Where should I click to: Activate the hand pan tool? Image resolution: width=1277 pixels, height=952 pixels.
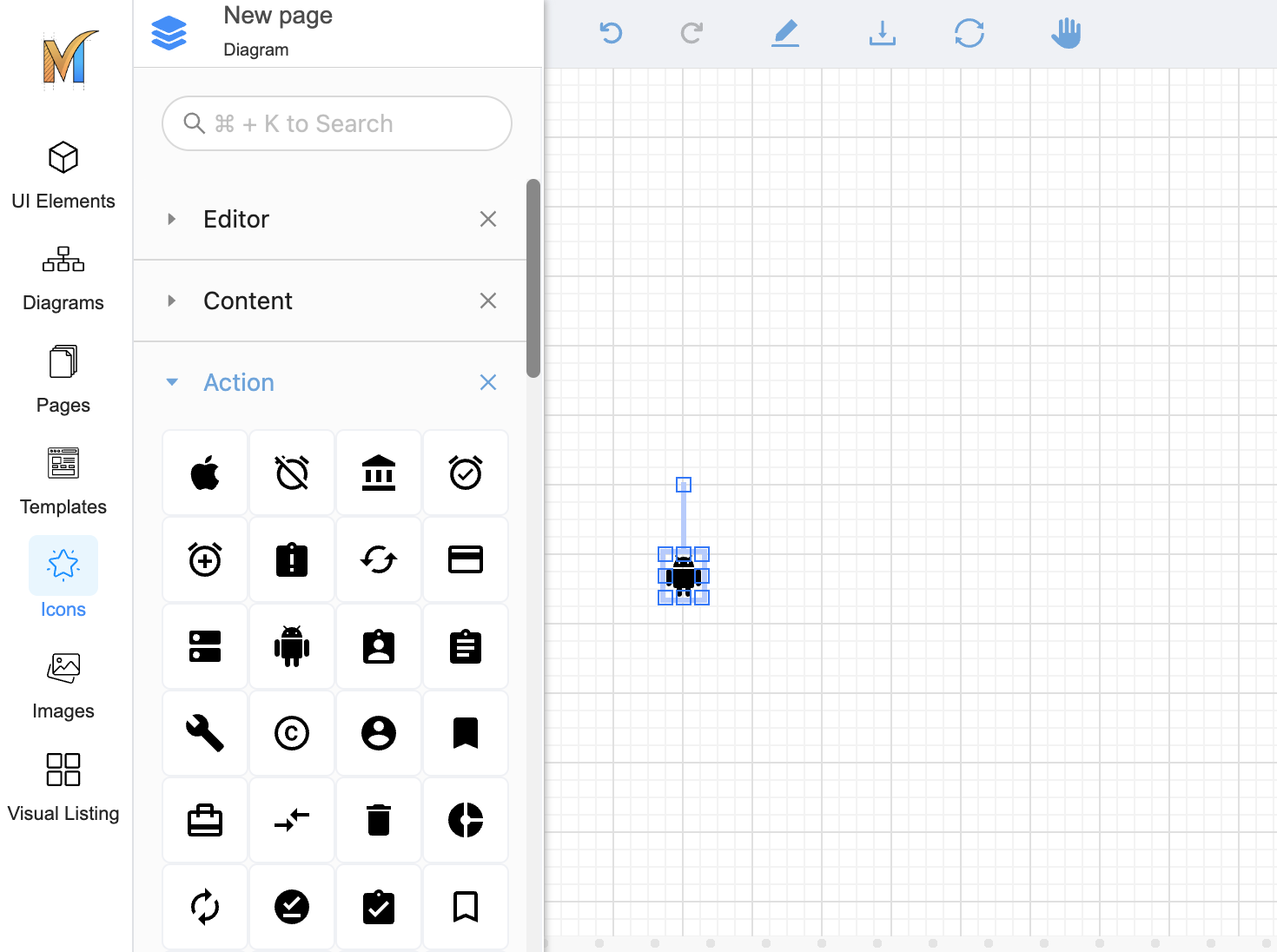click(1066, 34)
